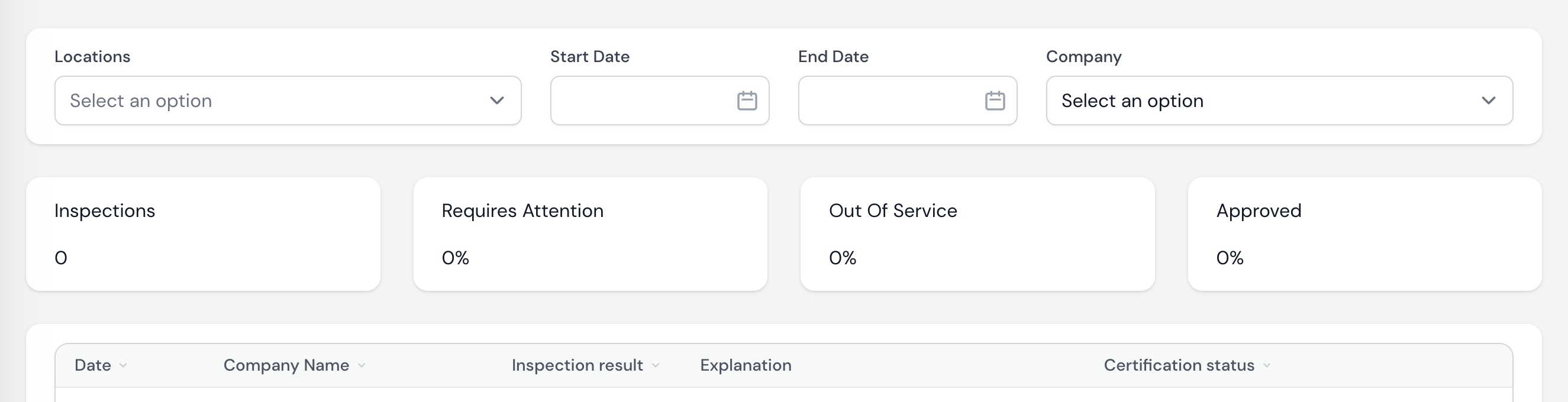This screenshot has height=402, width=1568.
Task: Sort table by Certification status header text
Action: tap(1179, 365)
